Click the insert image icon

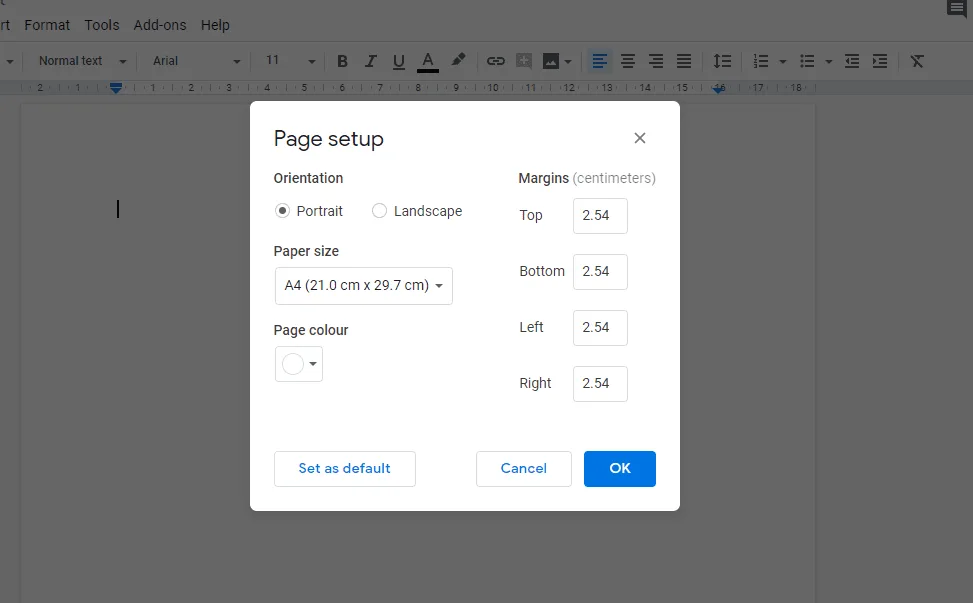[x=550, y=61]
